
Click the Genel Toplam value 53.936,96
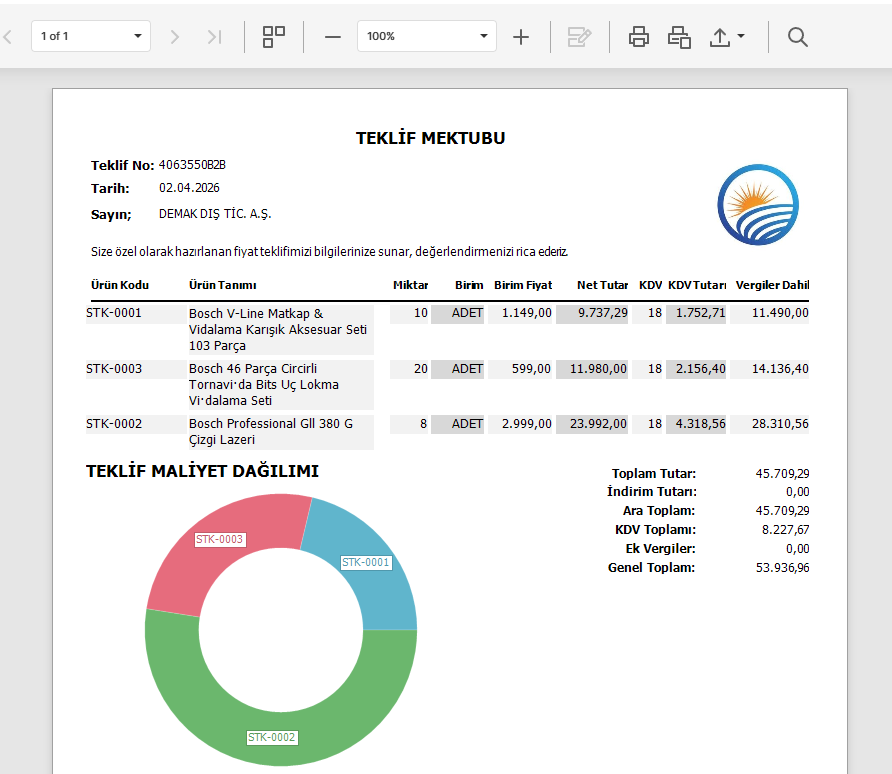click(x=782, y=568)
